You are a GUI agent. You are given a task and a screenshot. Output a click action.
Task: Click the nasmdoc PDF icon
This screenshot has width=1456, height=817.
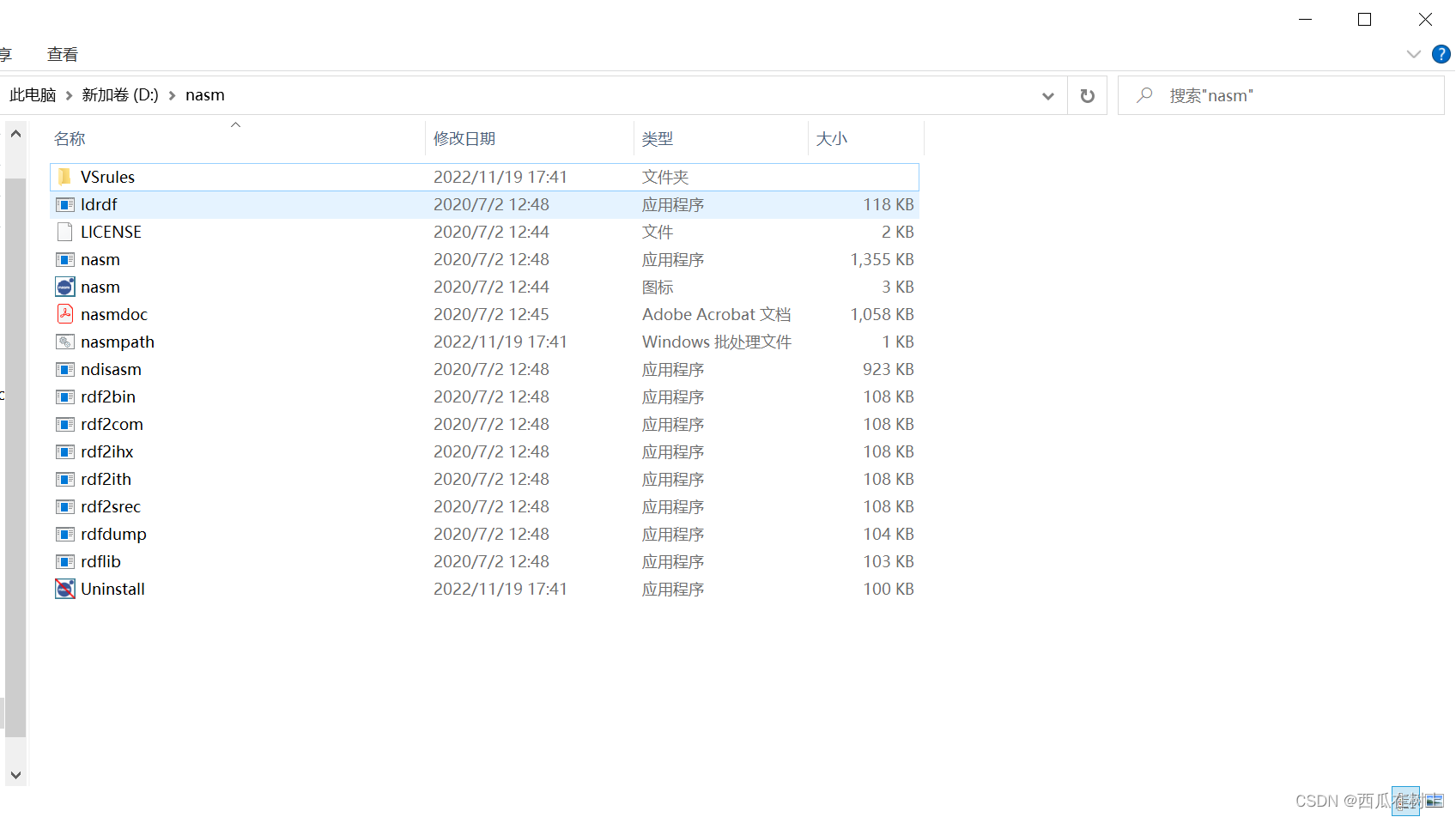(65, 314)
